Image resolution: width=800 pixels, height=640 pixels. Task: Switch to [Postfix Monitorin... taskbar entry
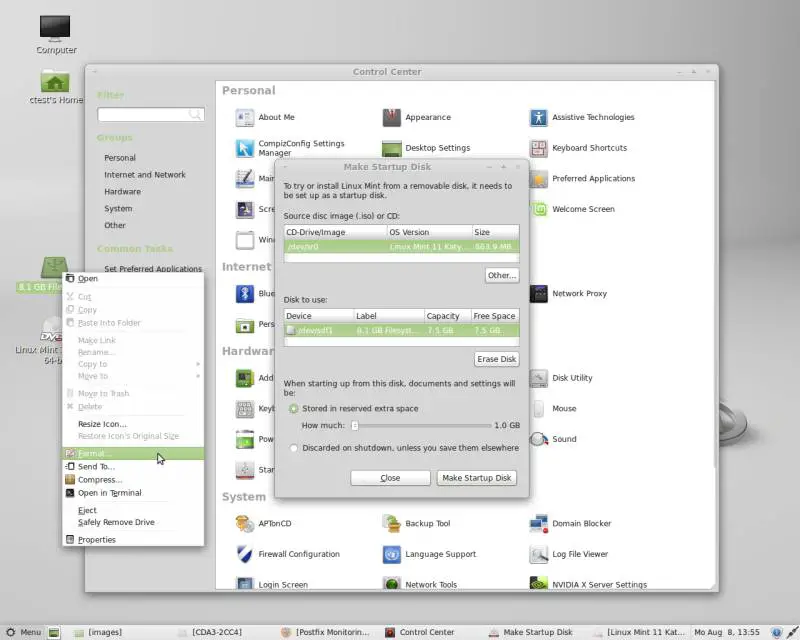click(325, 632)
